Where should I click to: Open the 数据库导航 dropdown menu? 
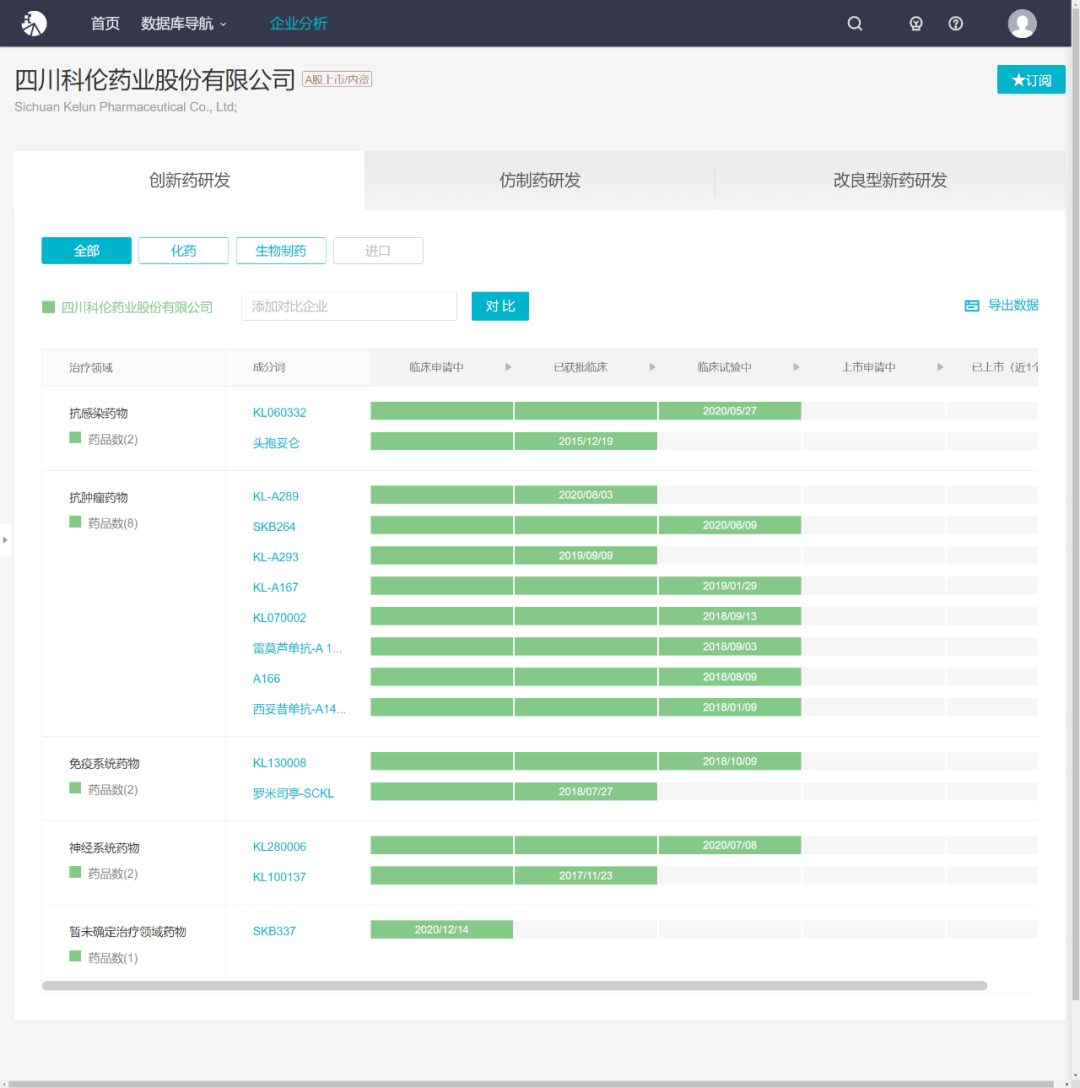click(x=183, y=24)
